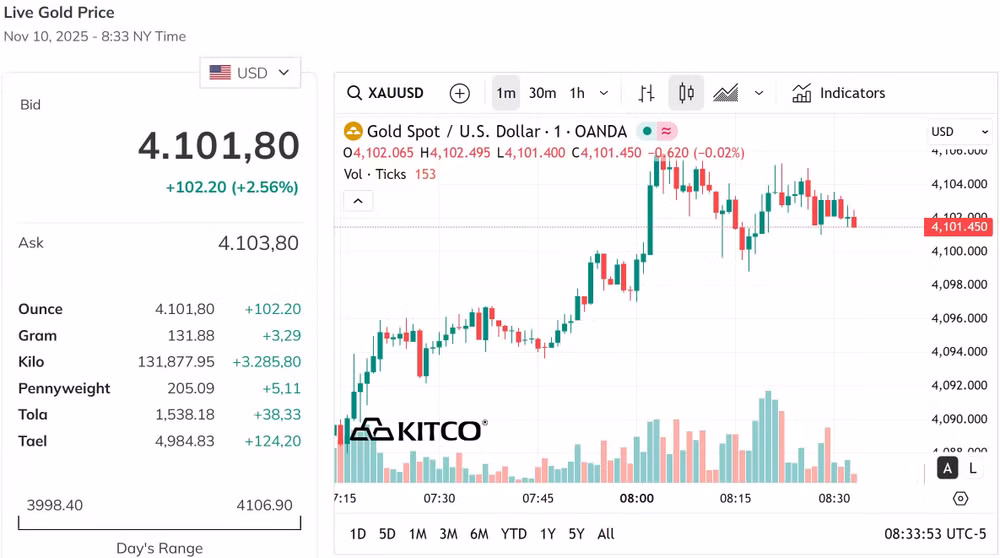The width and height of the screenshot is (1000, 558).
Task: Toggle auto scale with the A button
Action: click(x=947, y=469)
